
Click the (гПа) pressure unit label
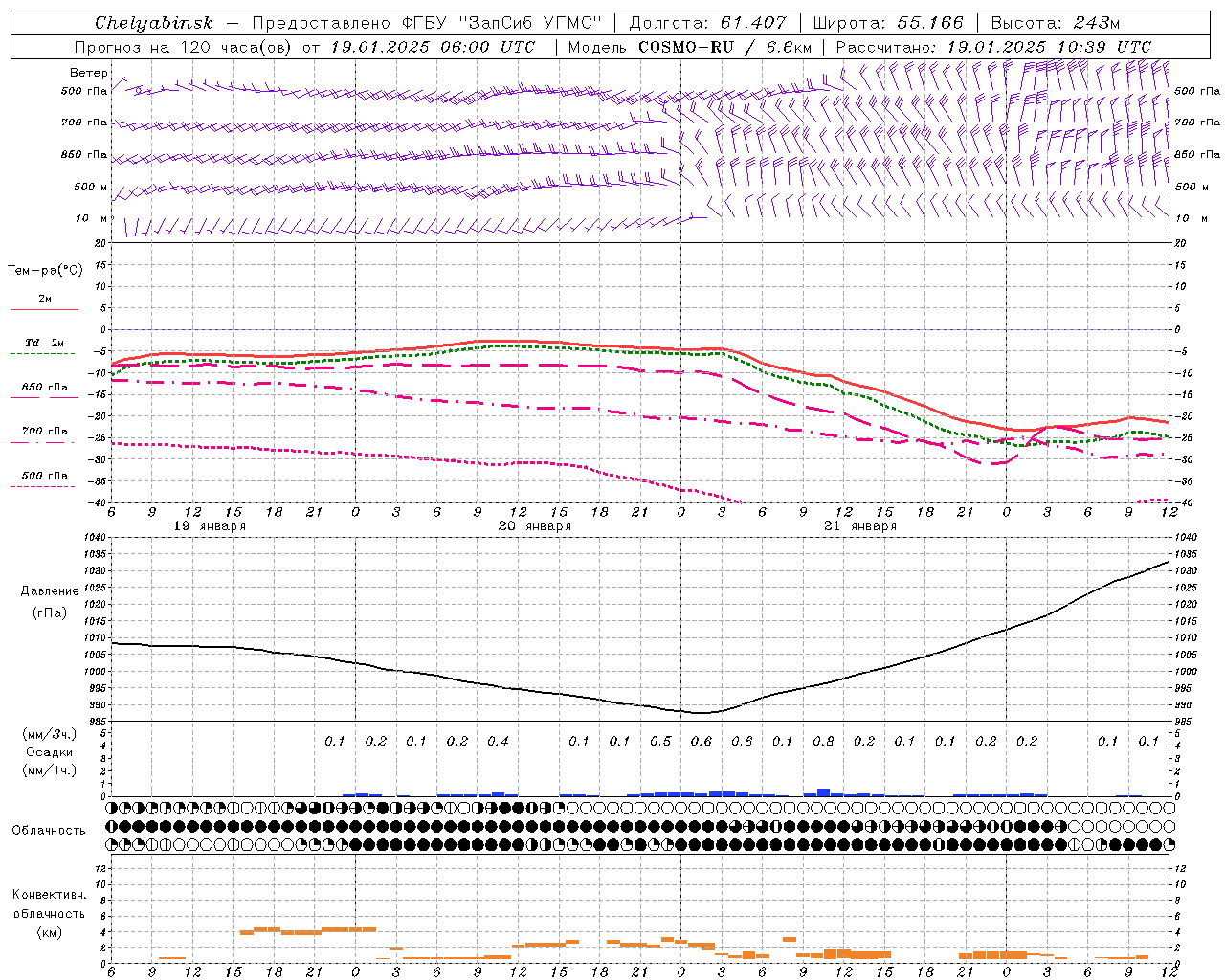pyautogui.click(x=49, y=613)
